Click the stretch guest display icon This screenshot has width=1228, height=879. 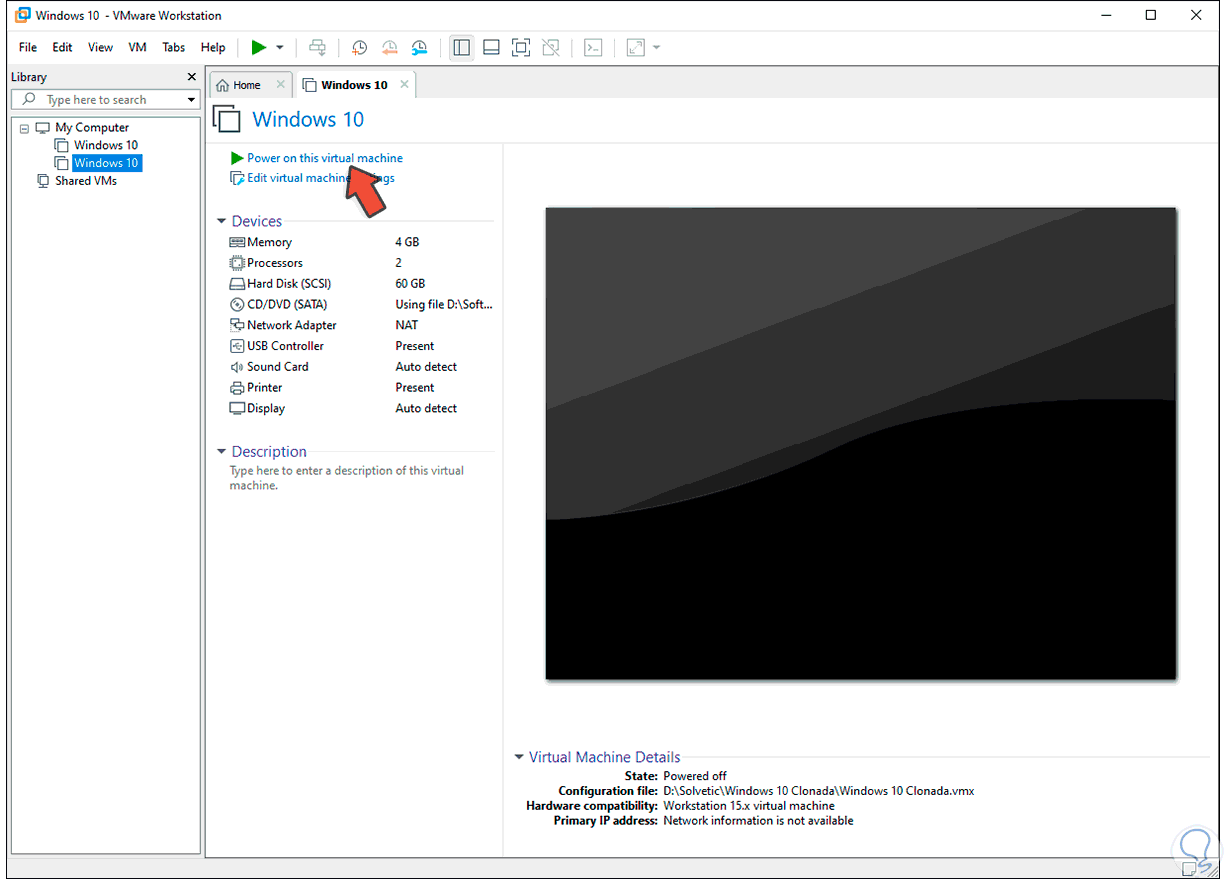coord(635,47)
